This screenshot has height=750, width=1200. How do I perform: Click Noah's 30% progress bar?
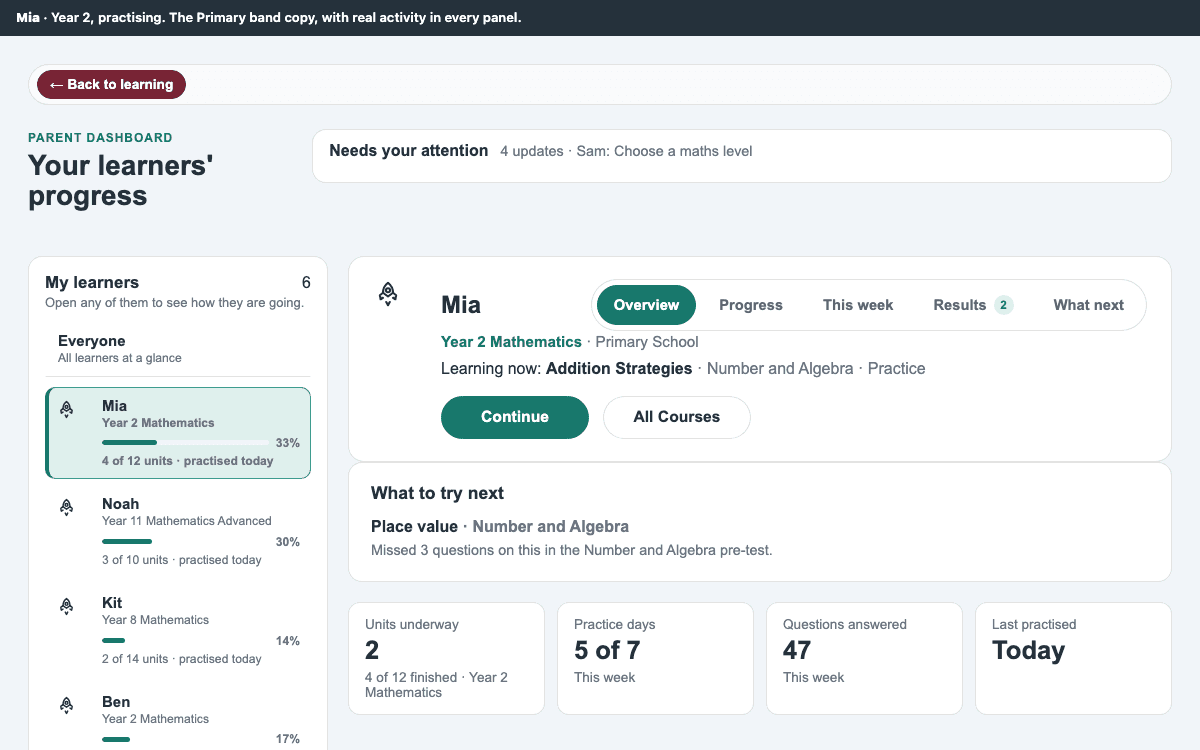[185, 541]
